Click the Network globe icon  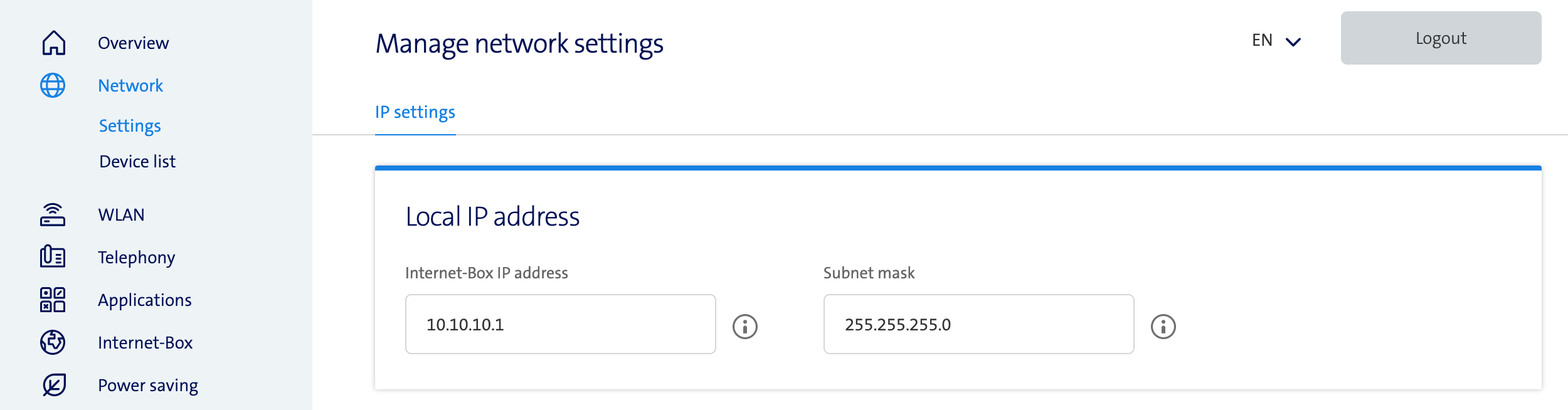(53, 85)
